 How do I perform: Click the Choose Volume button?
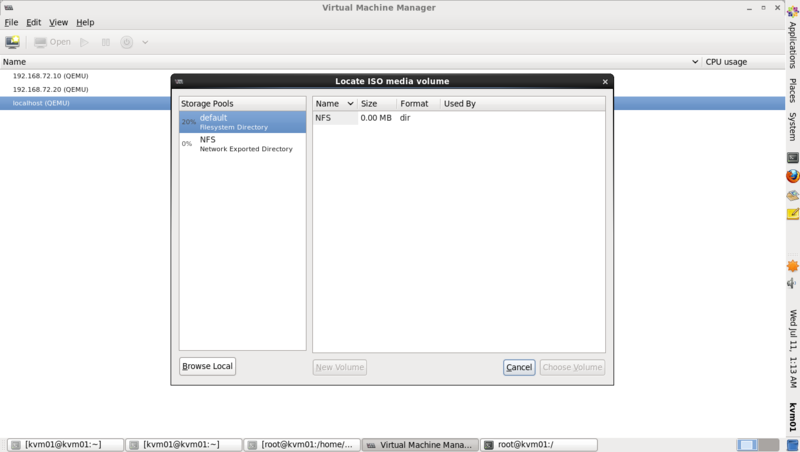pyautogui.click(x=572, y=367)
